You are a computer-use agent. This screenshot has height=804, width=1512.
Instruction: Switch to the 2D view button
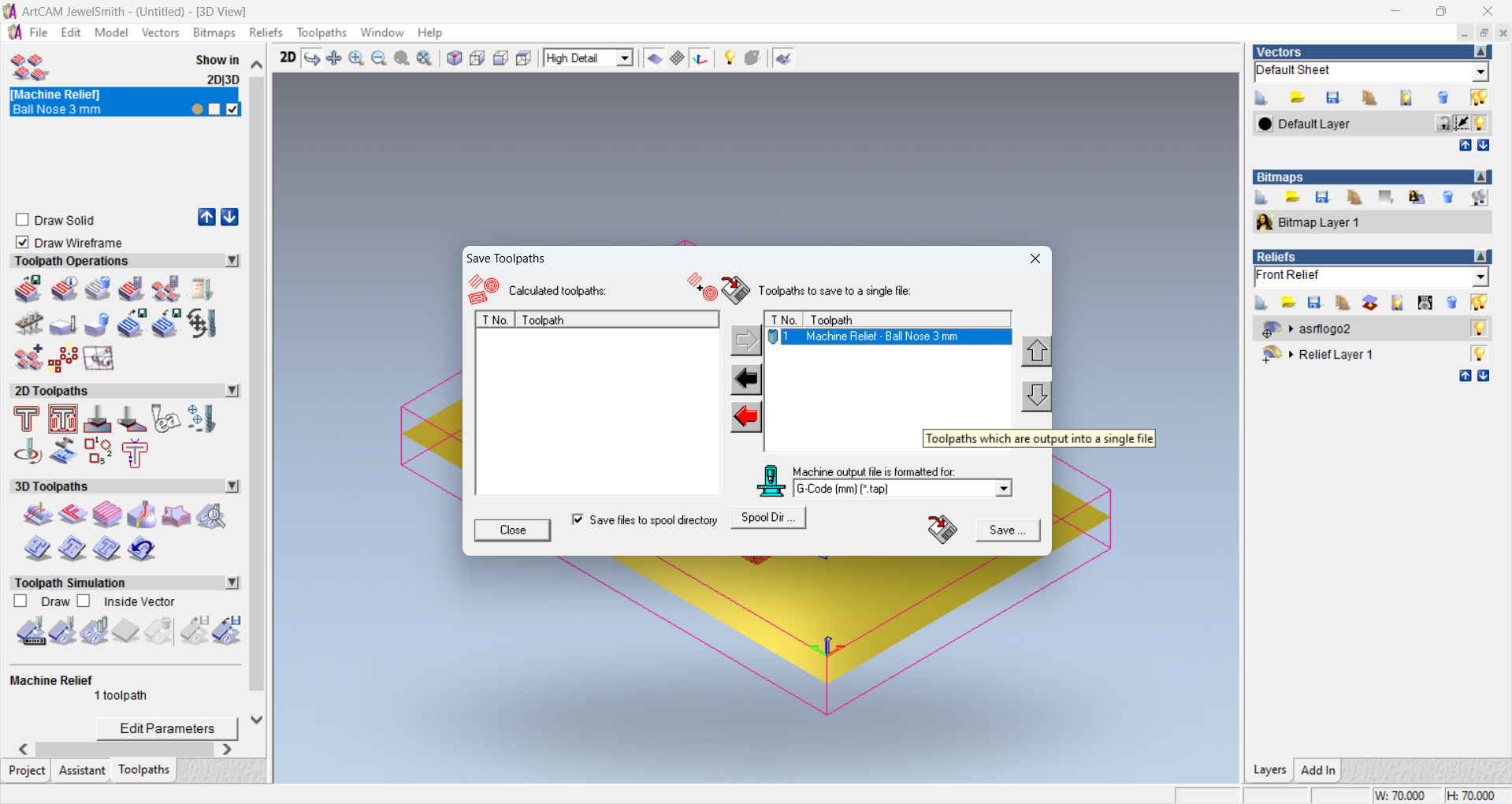coord(288,58)
